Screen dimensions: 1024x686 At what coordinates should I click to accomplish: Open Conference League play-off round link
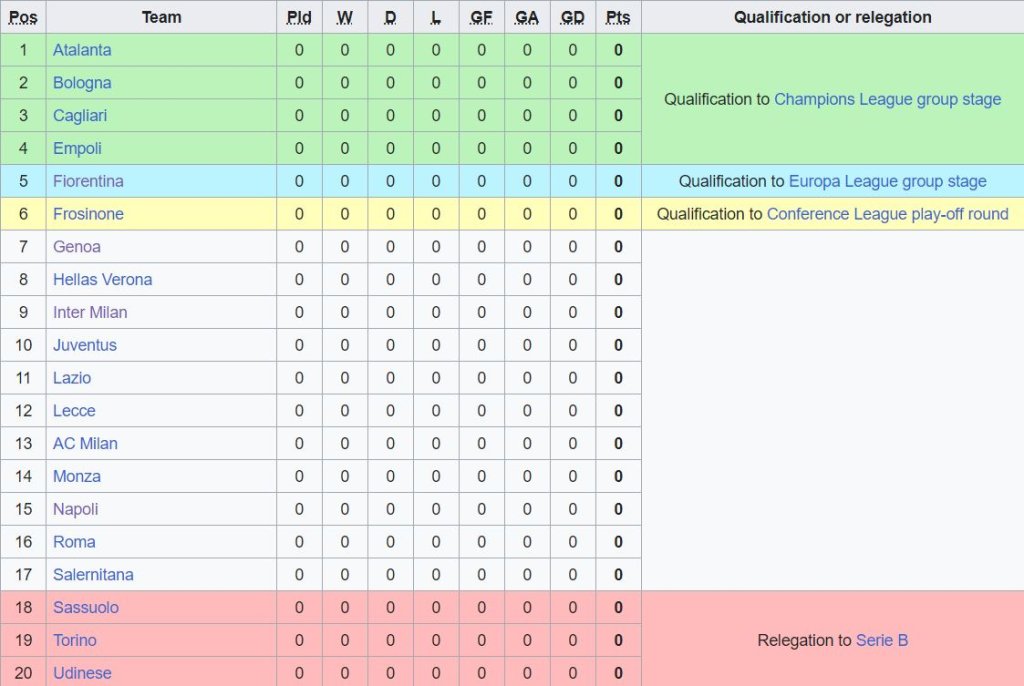coord(887,214)
